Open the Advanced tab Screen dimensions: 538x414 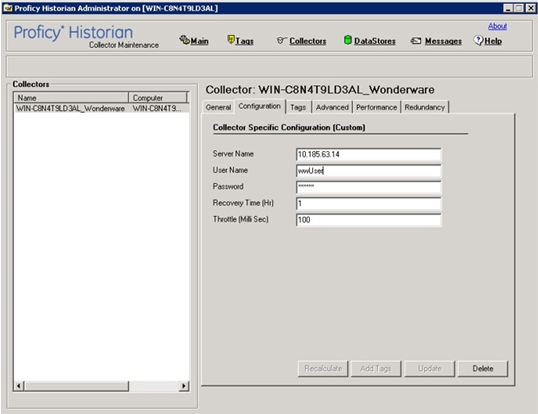[x=332, y=107]
